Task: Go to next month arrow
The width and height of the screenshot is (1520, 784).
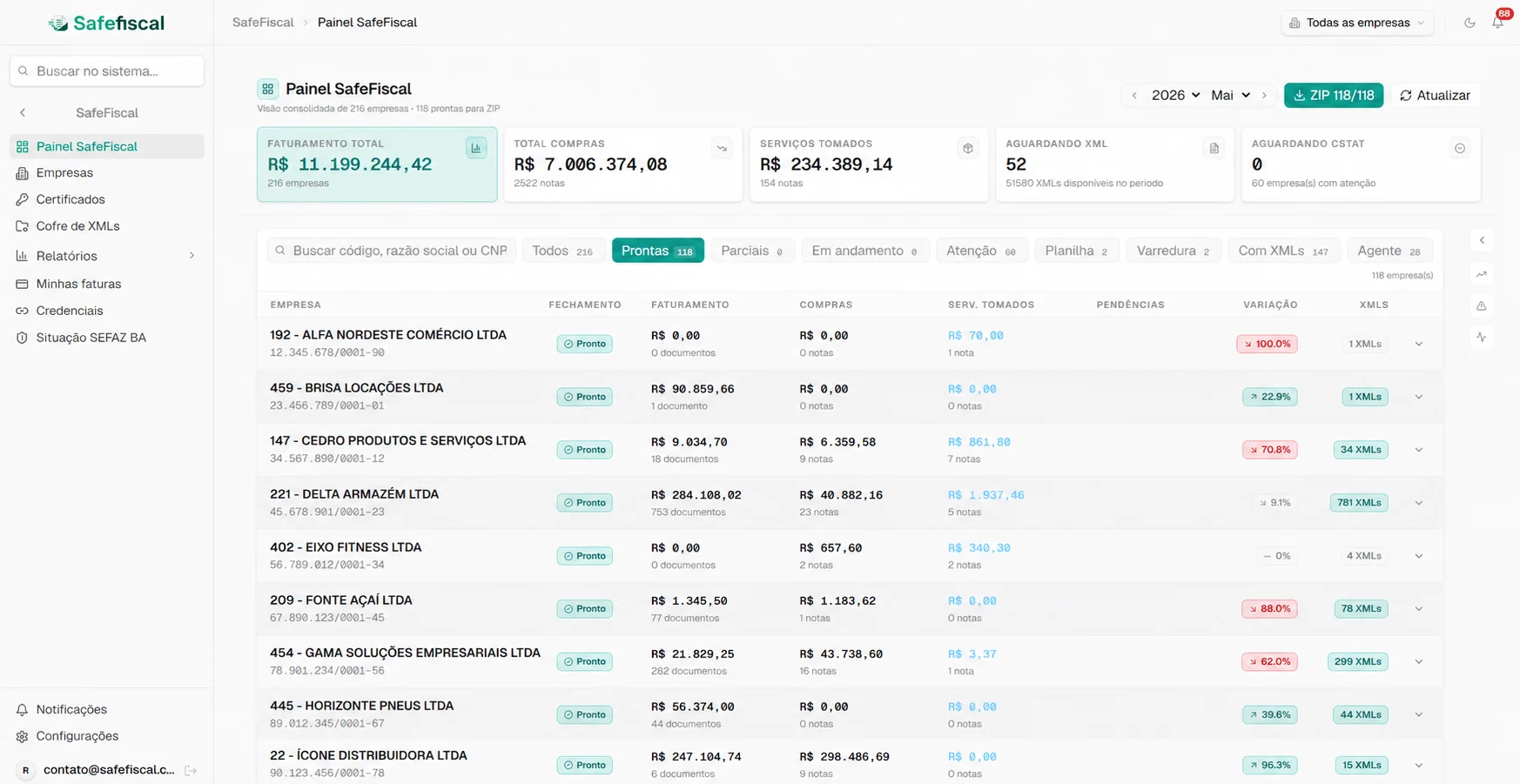Action: coord(1264,96)
